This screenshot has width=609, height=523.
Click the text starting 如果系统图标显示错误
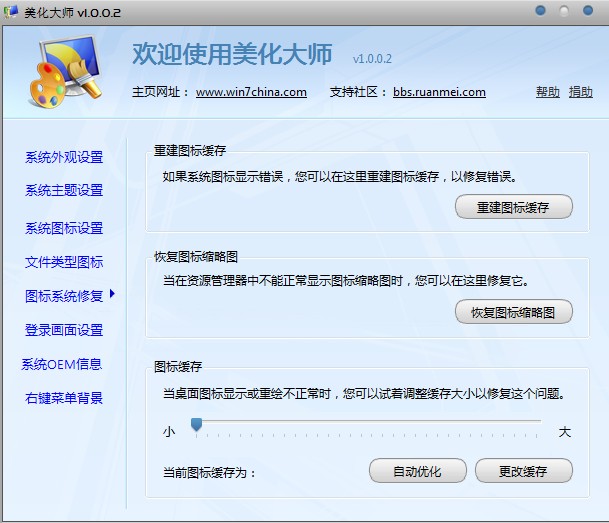click(340, 177)
